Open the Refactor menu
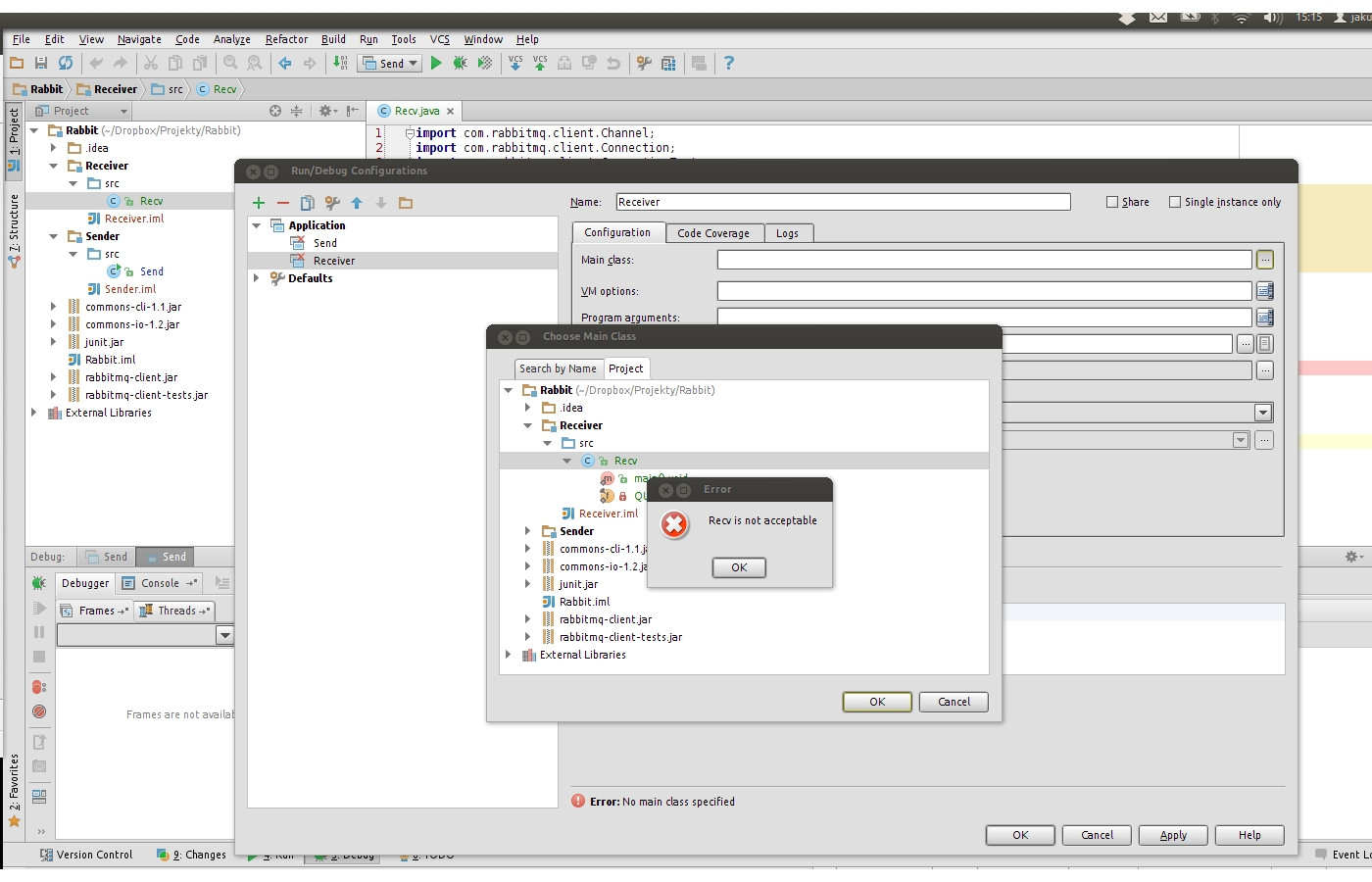Image resolution: width=1372 pixels, height=882 pixels. (286, 39)
